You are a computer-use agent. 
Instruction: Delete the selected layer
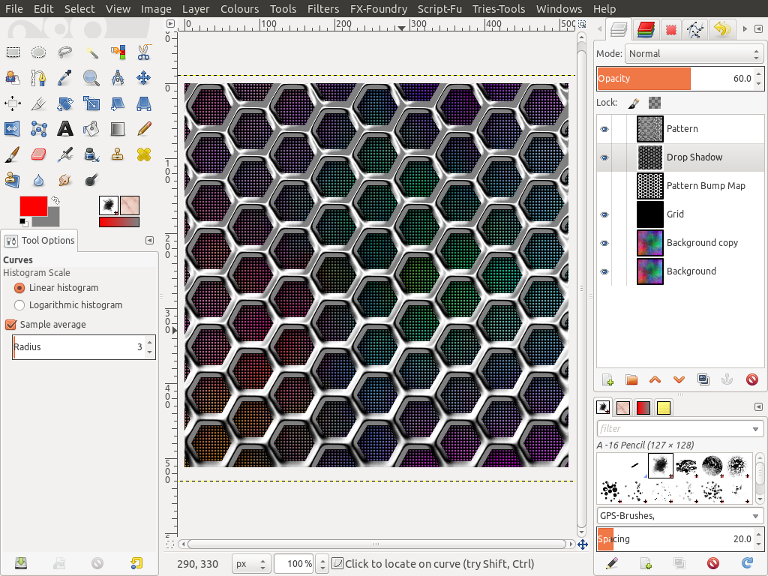coord(752,380)
